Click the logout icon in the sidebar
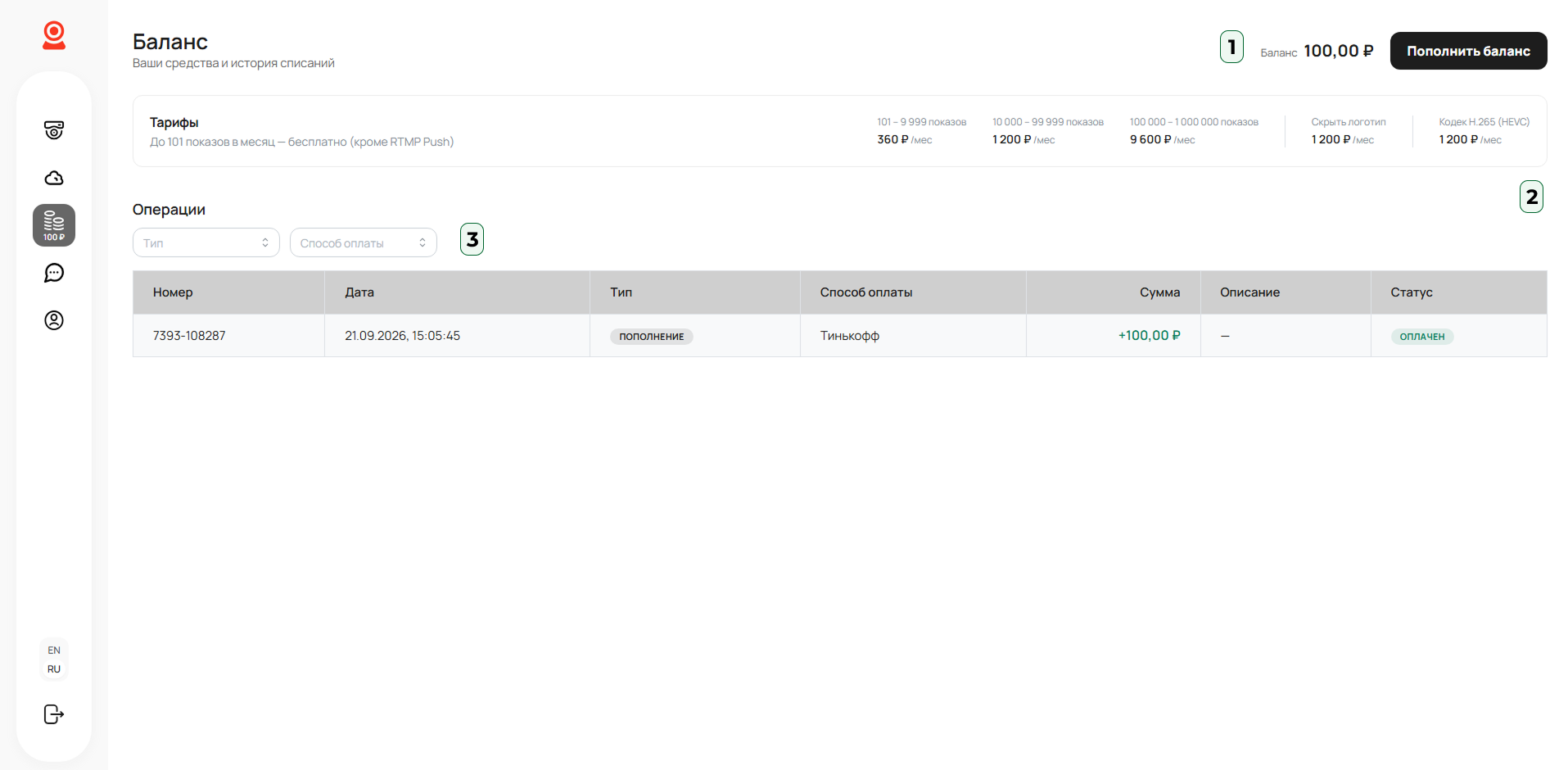The width and height of the screenshot is (1568, 770). (54, 714)
